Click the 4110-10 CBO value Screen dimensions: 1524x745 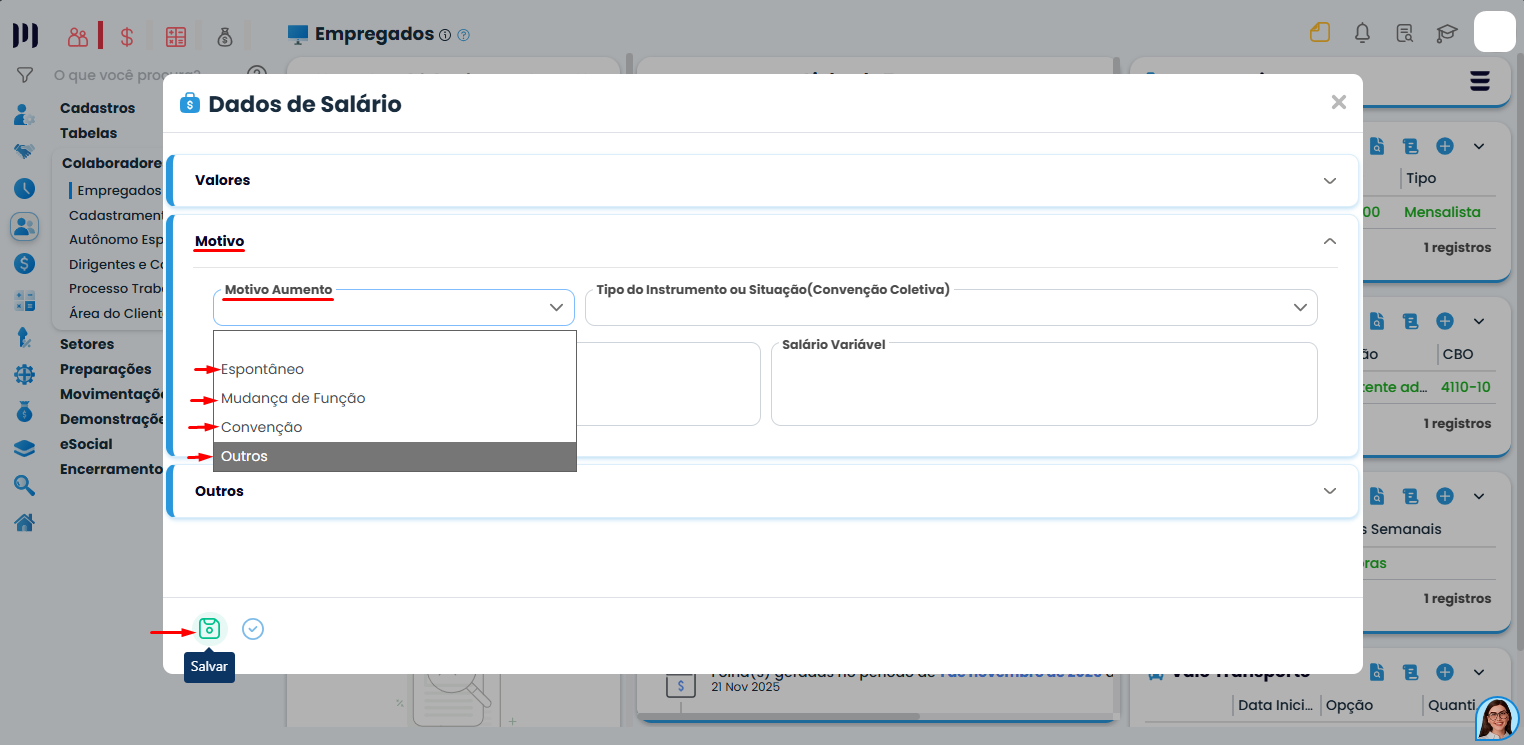coord(1466,387)
